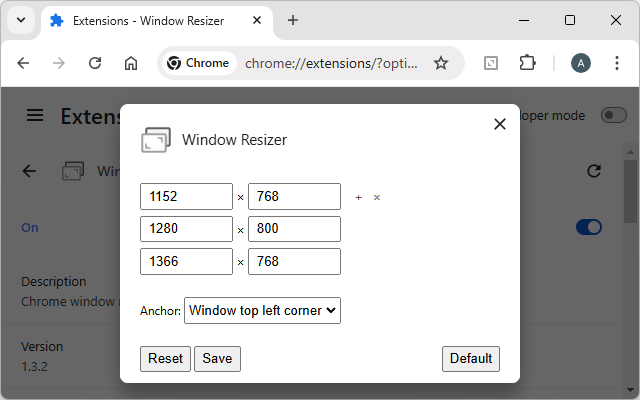Click the scrollbar down arrow
Screen dimensions: 640x400
630,390
